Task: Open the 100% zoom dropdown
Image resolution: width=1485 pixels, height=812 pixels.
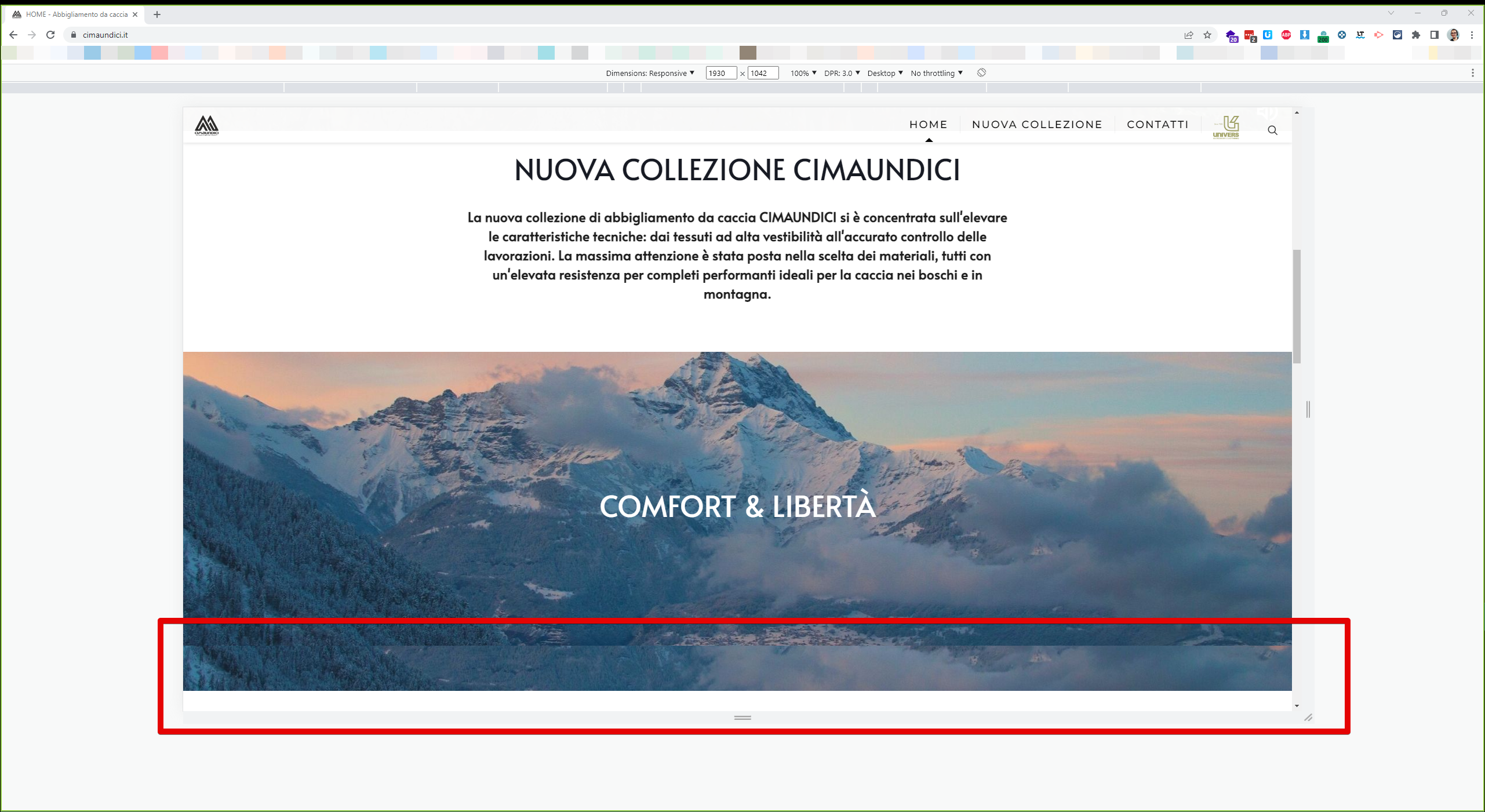Action: 803,73
